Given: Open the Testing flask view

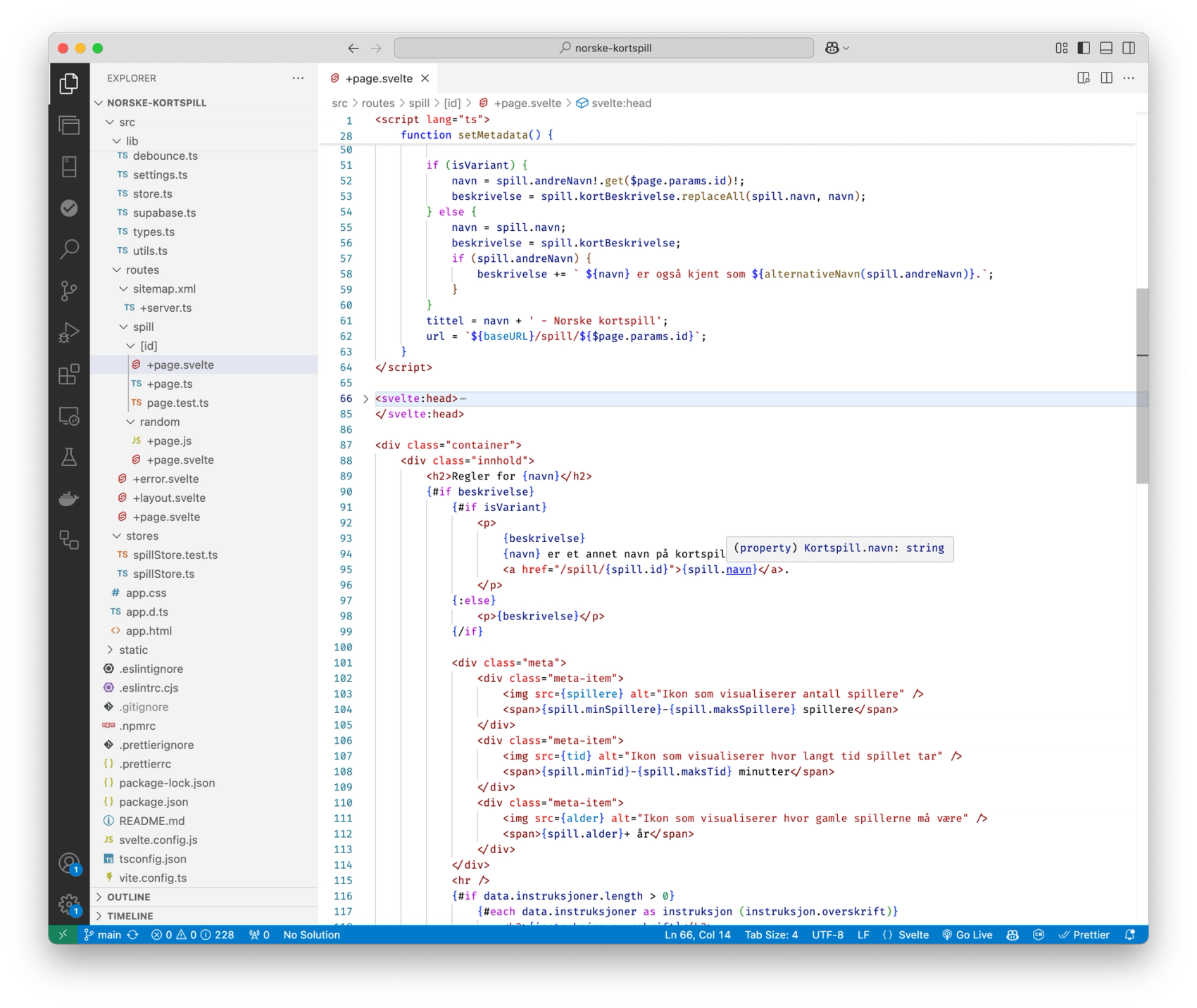Looking at the screenshot, I should pos(69,458).
